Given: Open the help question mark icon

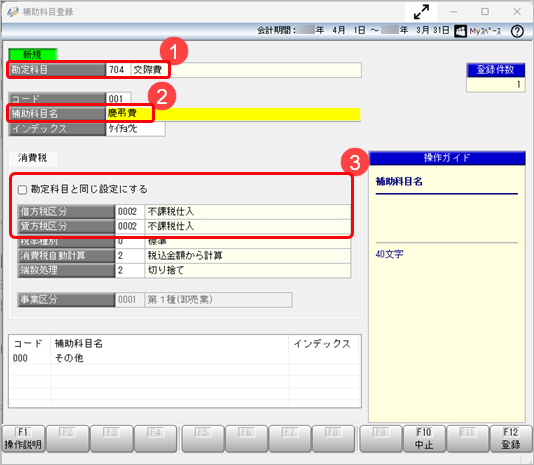Looking at the screenshot, I should tap(517, 31).
